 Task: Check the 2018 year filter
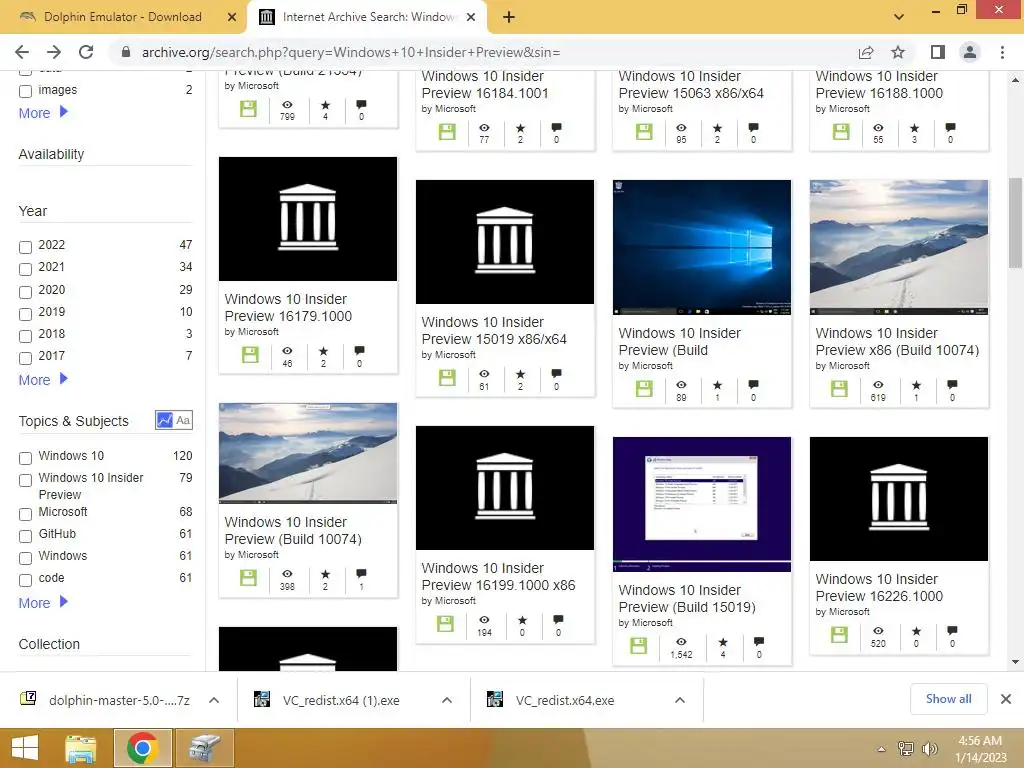pos(25,336)
